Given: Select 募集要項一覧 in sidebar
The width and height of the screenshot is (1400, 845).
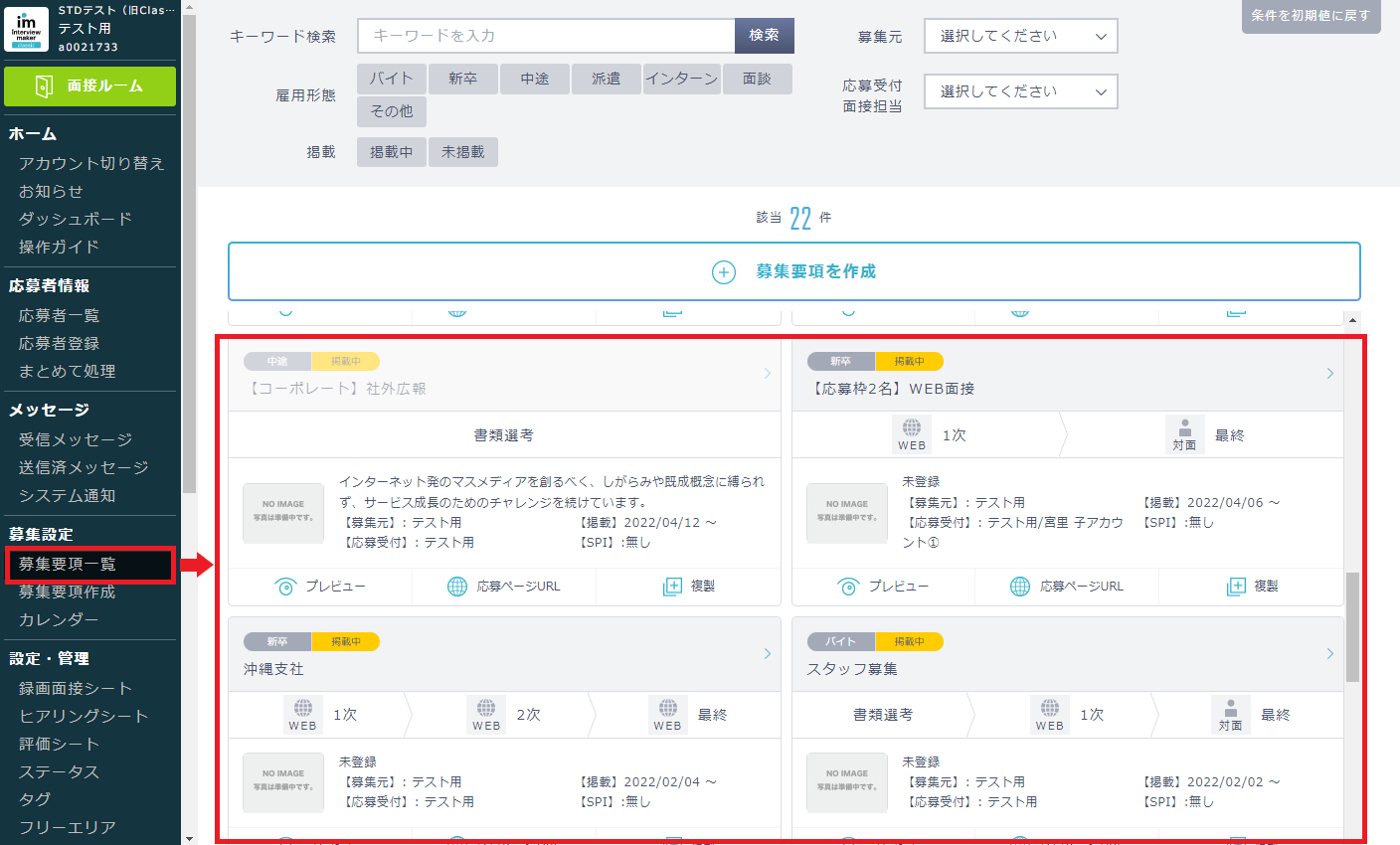Looking at the screenshot, I should (x=67, y=564).
